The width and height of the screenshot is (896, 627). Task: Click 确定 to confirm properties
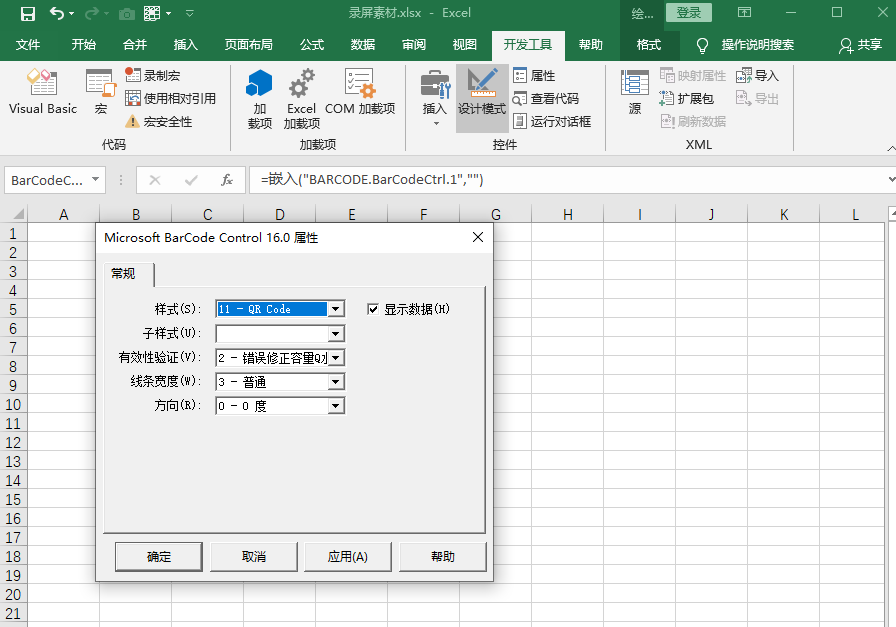(159, 557)
